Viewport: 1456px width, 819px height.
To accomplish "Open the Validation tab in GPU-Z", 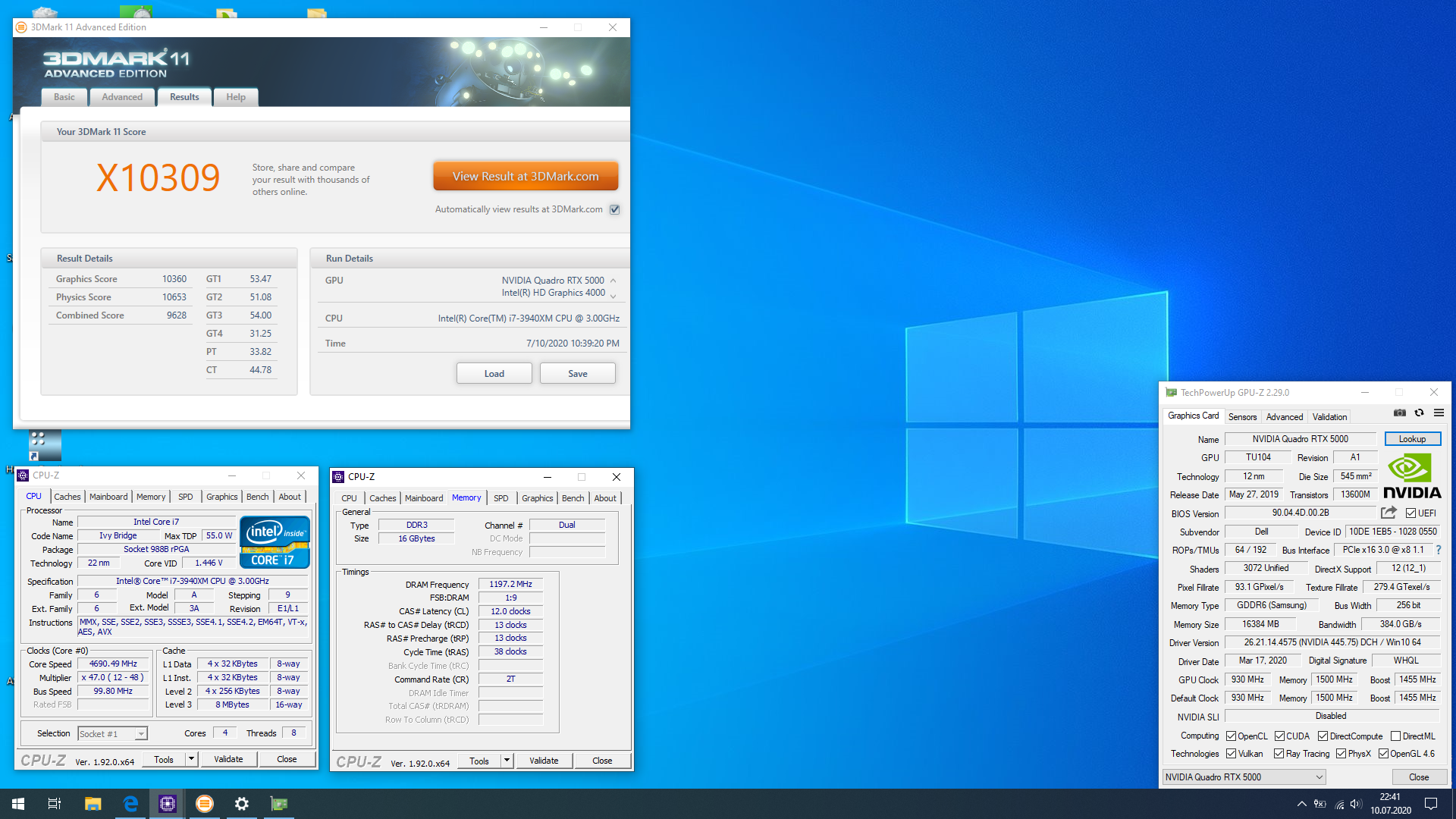I will click(x=1329, y=417).
